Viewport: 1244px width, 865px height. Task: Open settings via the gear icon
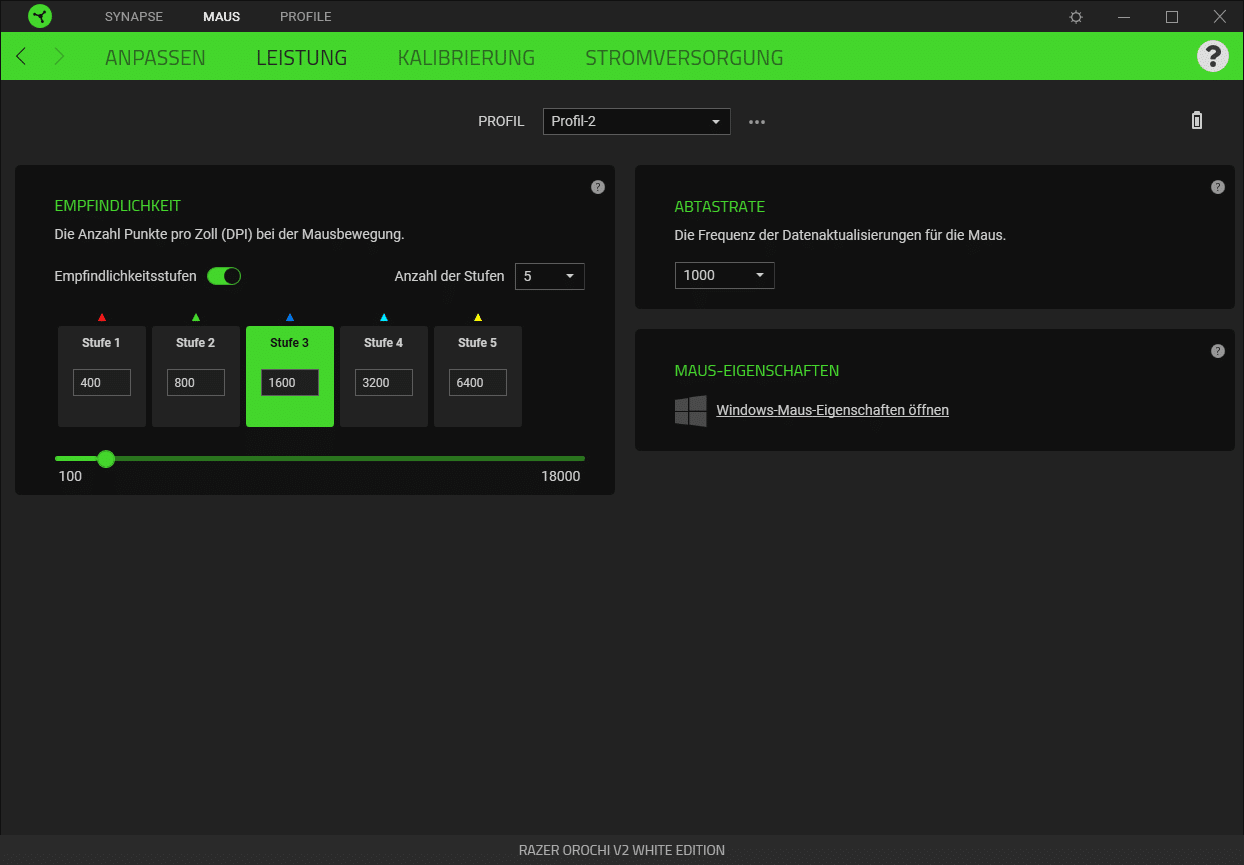(1076, 17)
